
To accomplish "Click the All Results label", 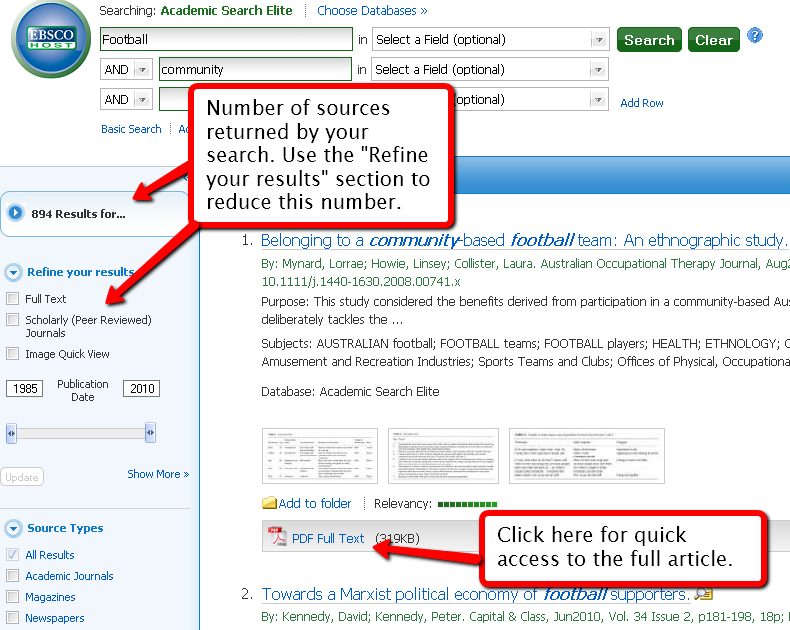I will (x=50, y=555).
